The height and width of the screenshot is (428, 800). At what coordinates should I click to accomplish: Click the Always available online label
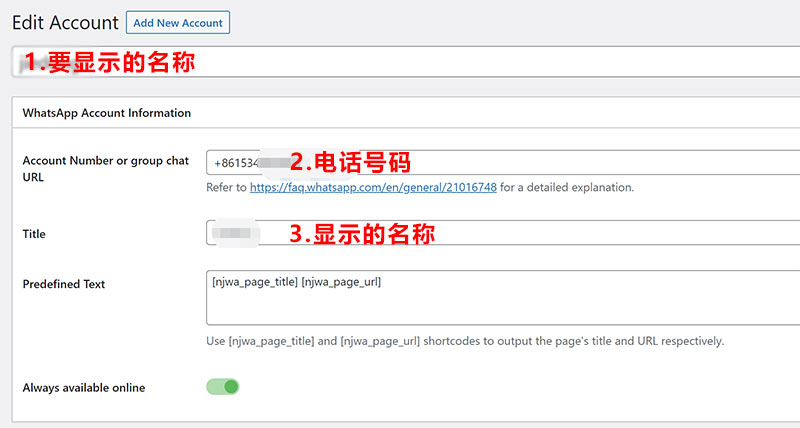[84, 388]
